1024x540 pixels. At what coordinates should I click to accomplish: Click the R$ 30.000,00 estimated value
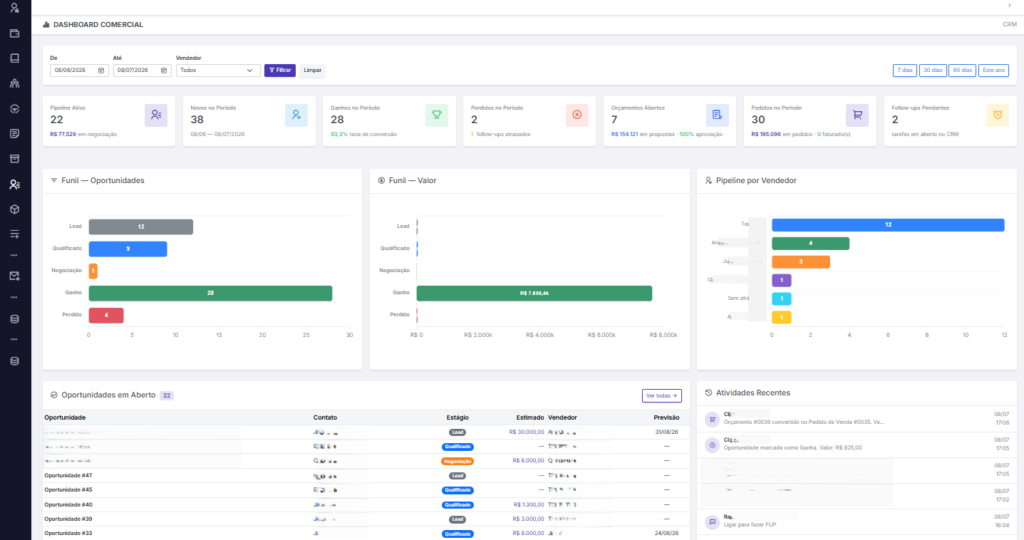coord(526,432)
